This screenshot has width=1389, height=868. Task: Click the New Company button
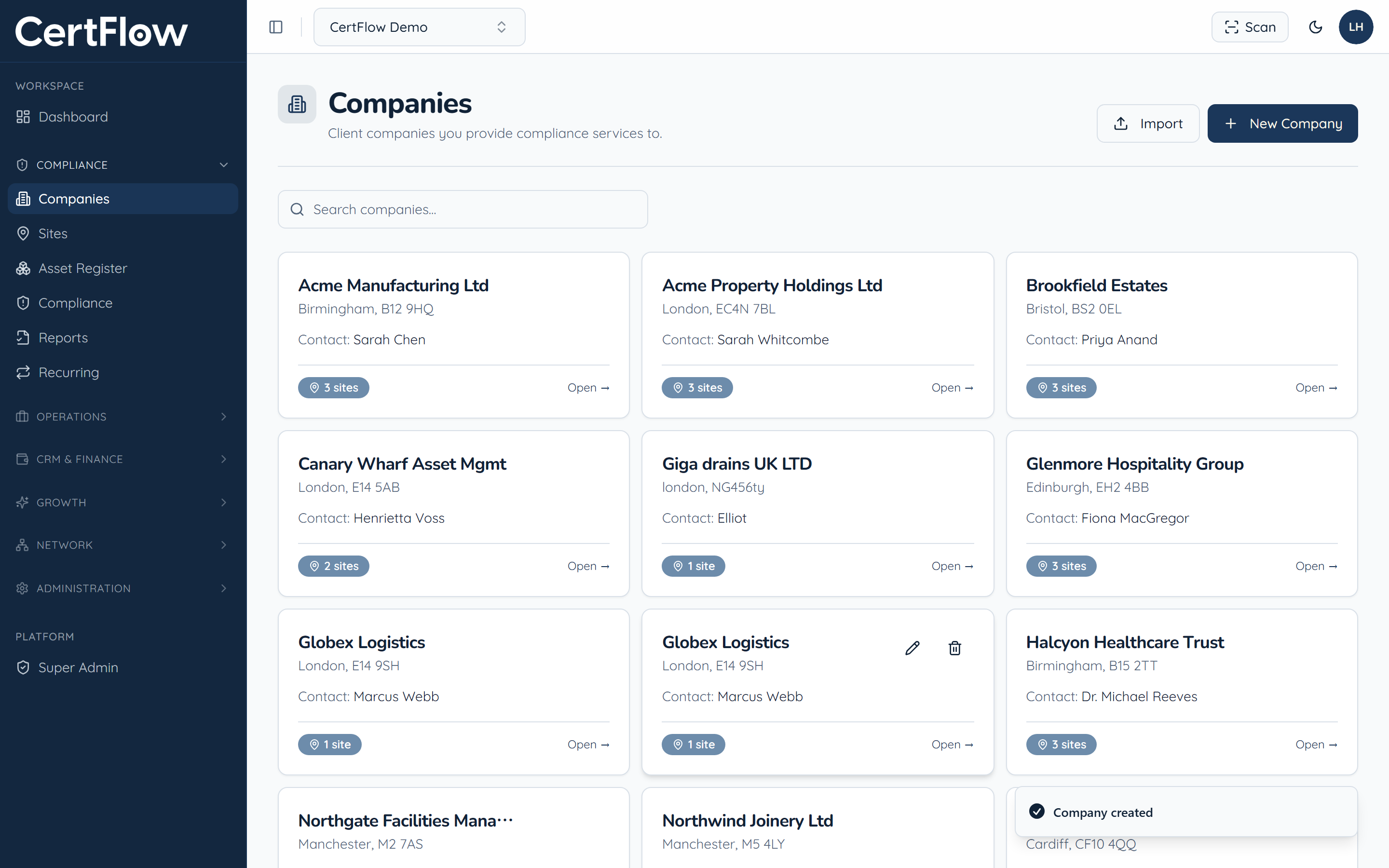(1282, 123)
